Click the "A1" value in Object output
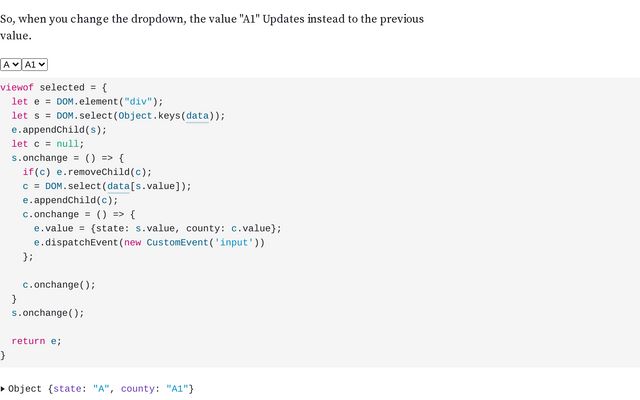Image resolution: width=640 pixels, height=400 pixels. point(177,389)
